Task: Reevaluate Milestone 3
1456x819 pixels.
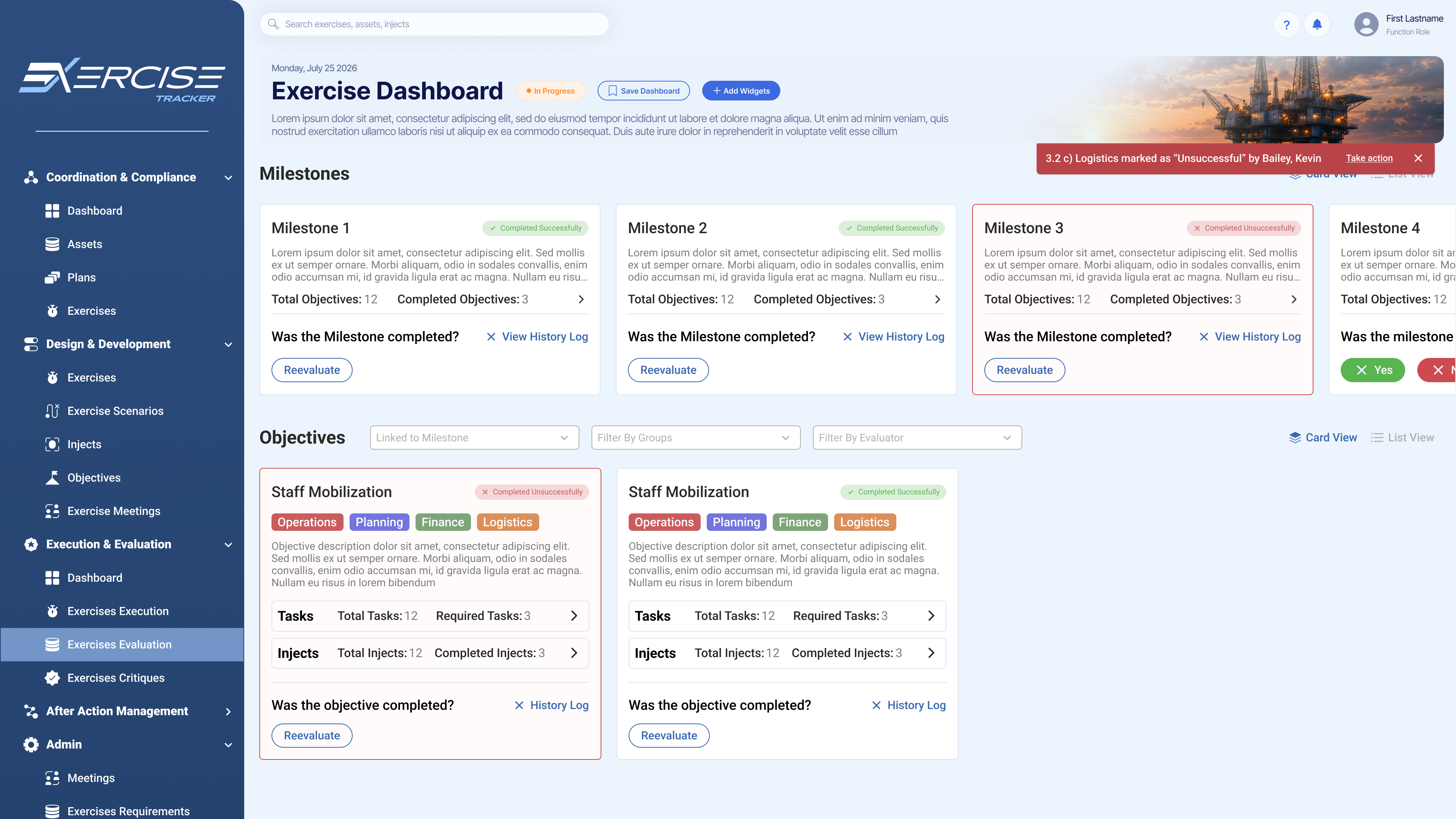Action: click(x=1024, y=370)
